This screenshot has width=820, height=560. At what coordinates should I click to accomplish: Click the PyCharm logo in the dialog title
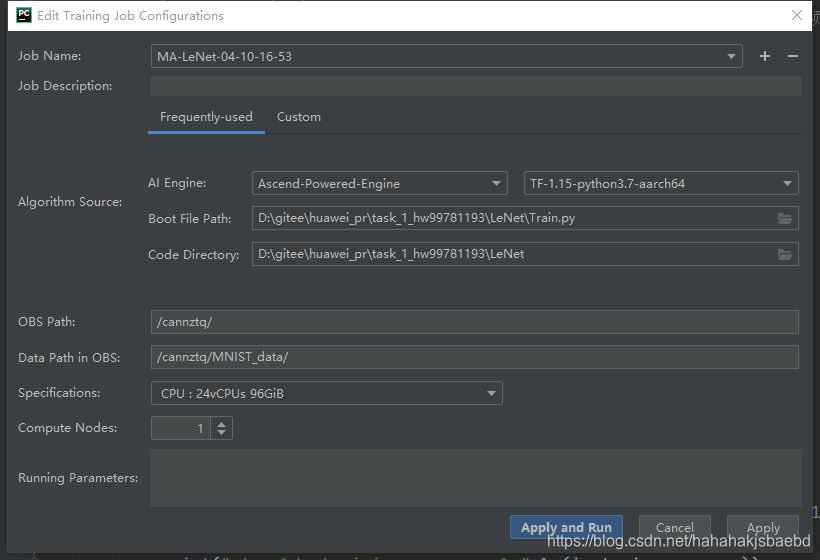[x=24, y=15]
